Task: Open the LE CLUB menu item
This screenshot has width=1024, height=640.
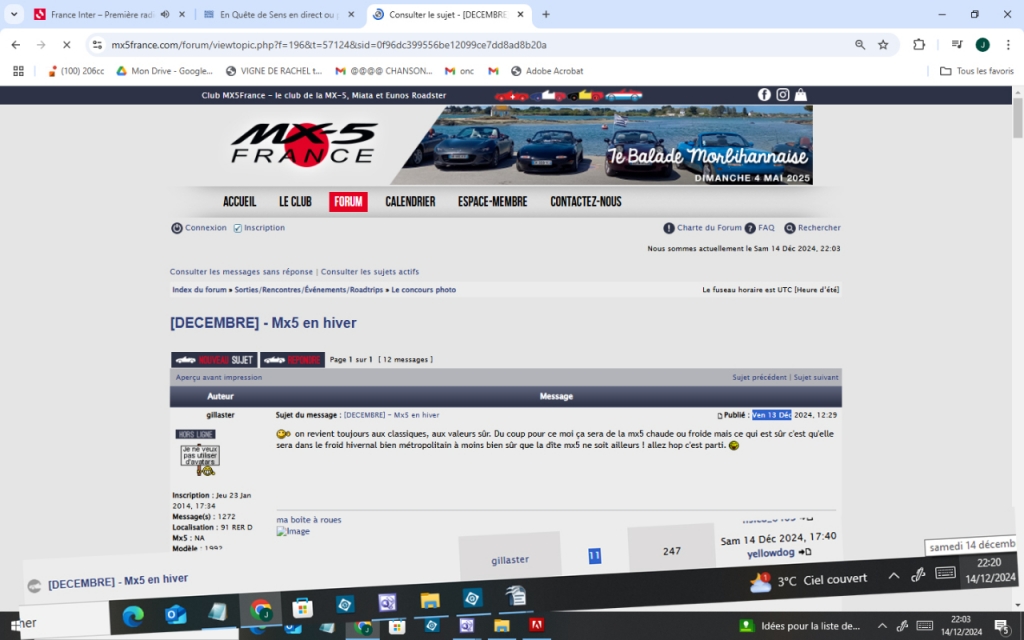Action: point(295,202)
